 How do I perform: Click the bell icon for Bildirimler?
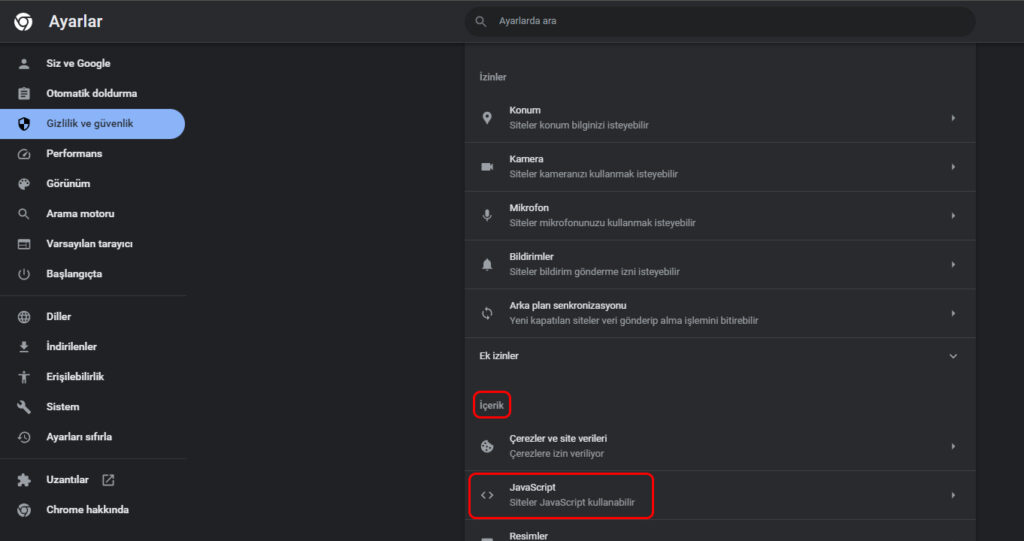(x=487, y=265)
